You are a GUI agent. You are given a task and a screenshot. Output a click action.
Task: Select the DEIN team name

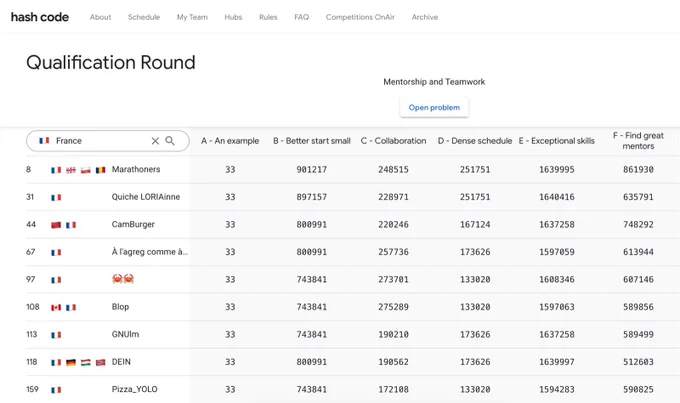[121, 362]
